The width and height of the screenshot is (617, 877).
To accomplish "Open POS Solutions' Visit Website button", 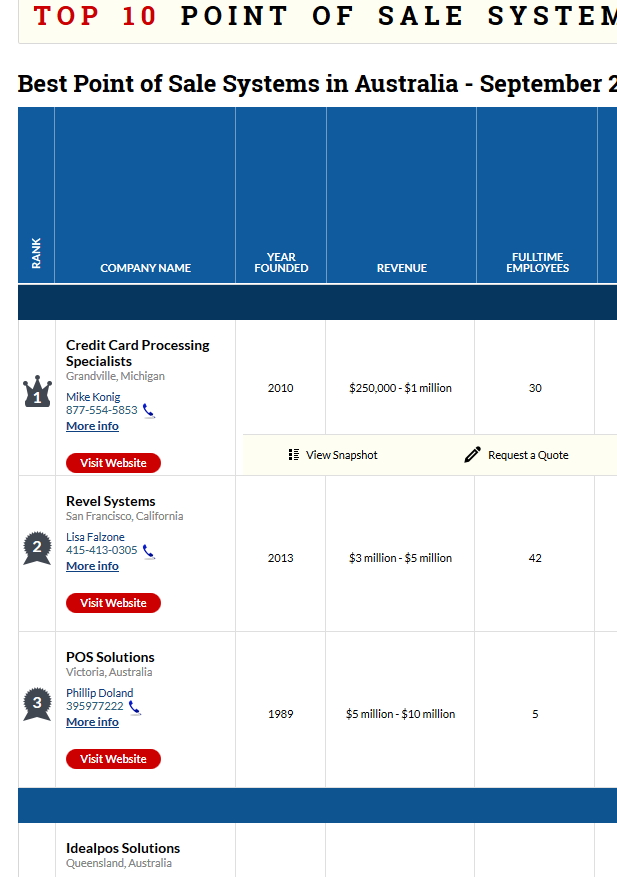I will pos(113,759).
